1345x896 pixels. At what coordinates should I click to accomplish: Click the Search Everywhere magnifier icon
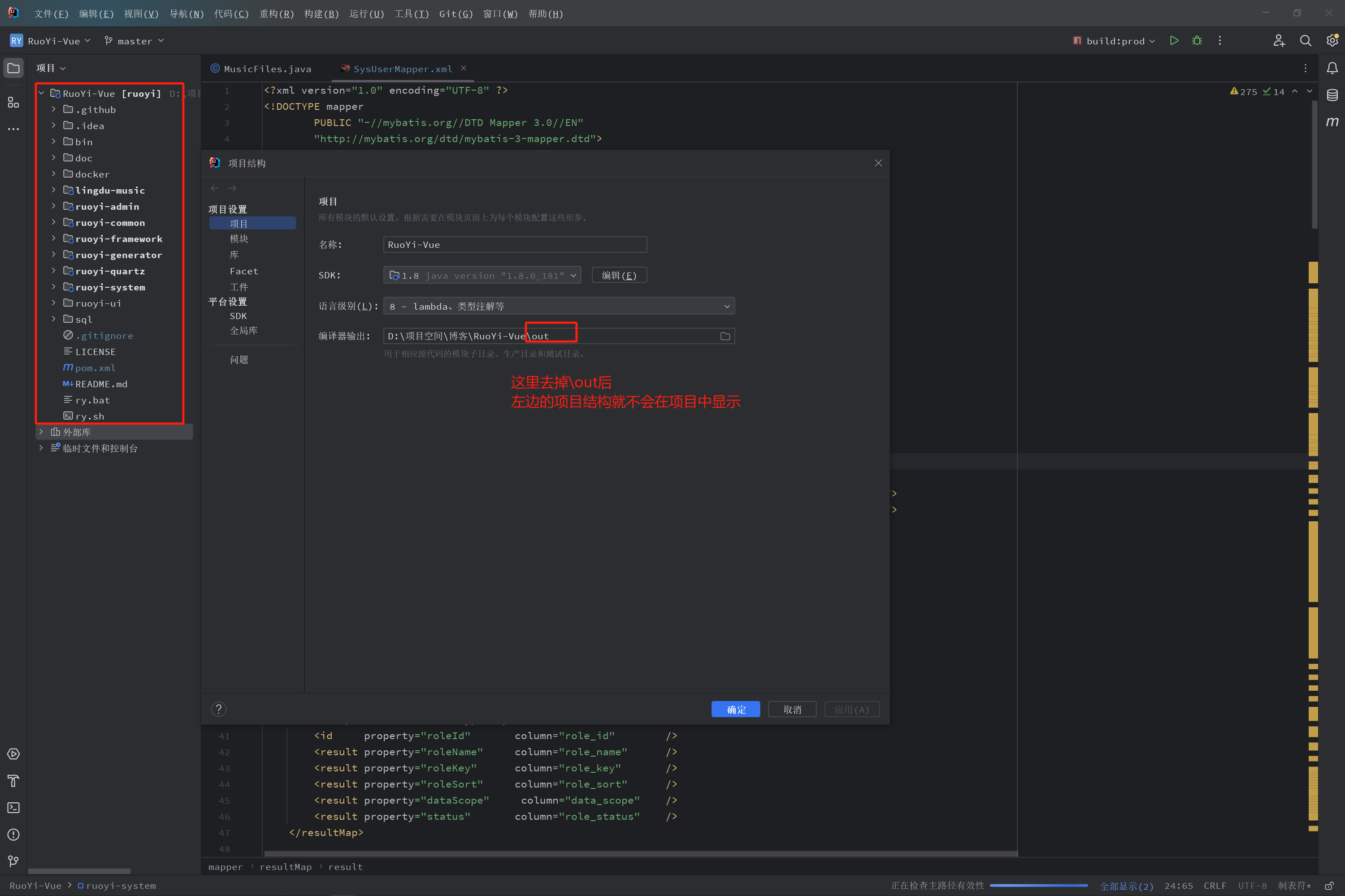pos(1306,41)
